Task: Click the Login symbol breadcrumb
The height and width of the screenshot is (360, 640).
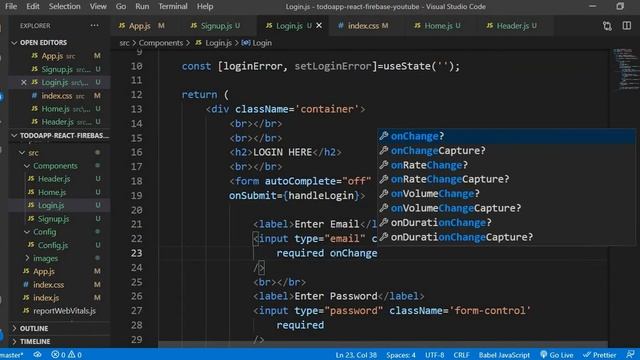Action: coord(257,43)
